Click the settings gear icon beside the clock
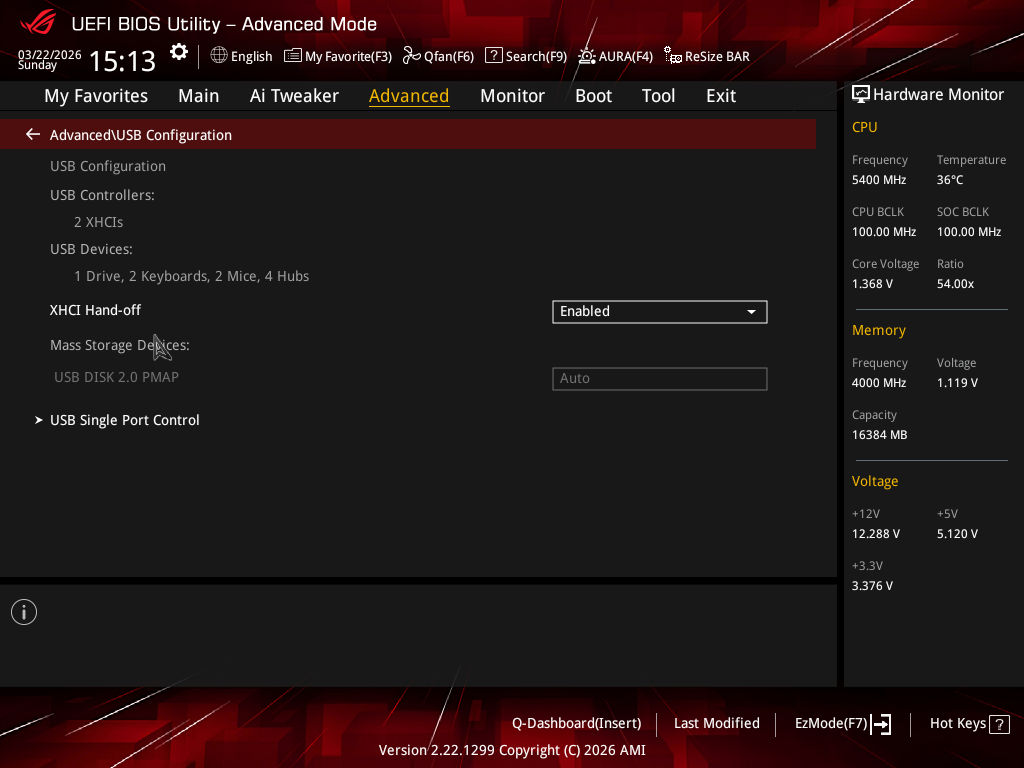The width and height of the screenshot is (1024, 768). coord(179,52)
